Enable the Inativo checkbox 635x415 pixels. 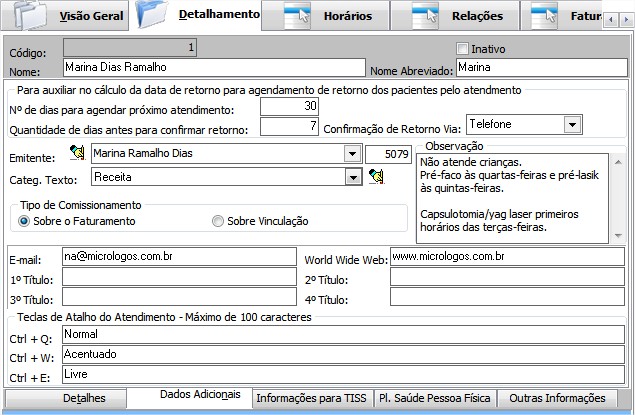pyautogui.click(x=462, y=48)
